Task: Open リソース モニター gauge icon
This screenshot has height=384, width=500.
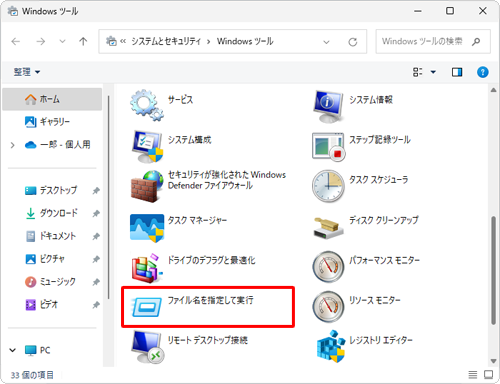Action: pyautogui.click(x=328, y=307)
